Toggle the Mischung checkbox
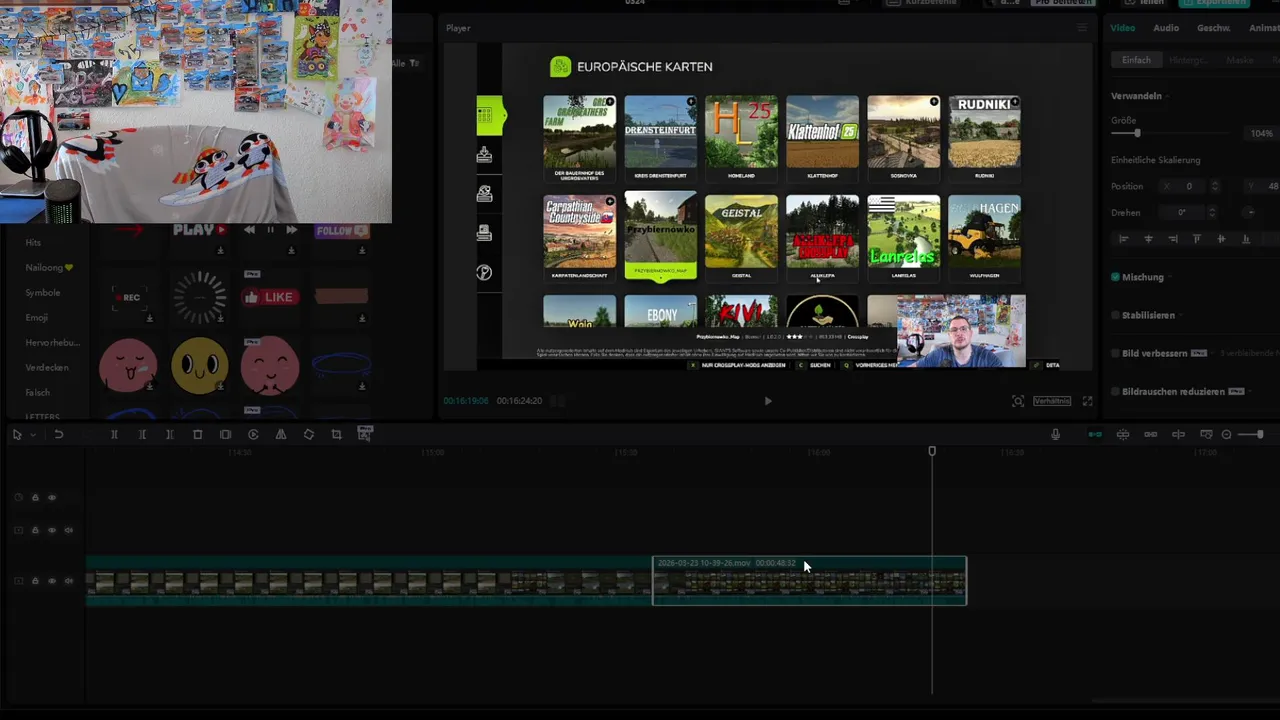 pyautogui.click(x=1116, y=277)
